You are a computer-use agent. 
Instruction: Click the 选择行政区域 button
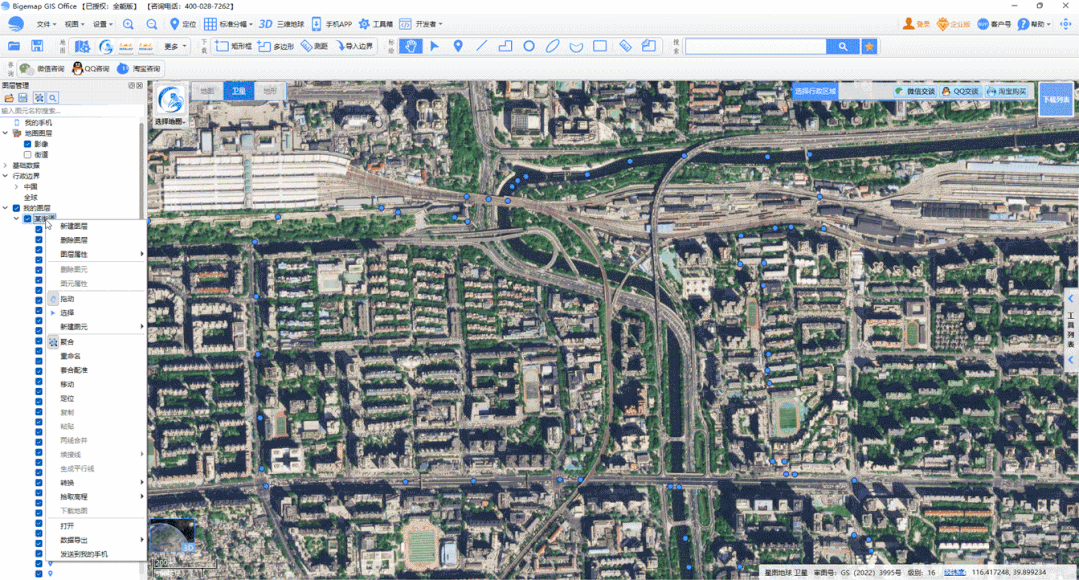815,91
